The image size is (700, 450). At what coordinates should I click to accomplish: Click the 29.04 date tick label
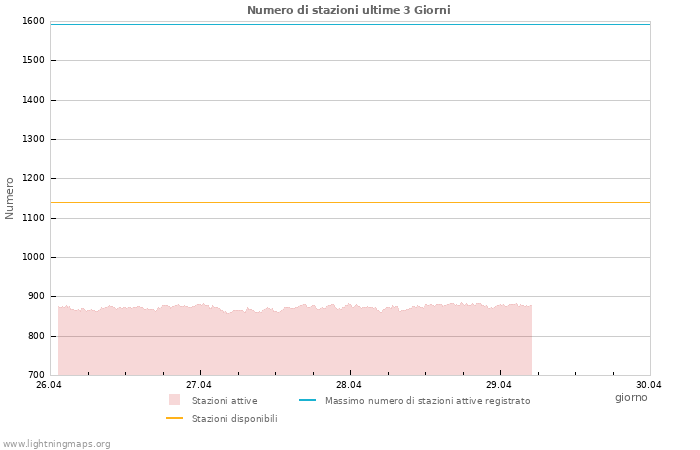(499, 385)
